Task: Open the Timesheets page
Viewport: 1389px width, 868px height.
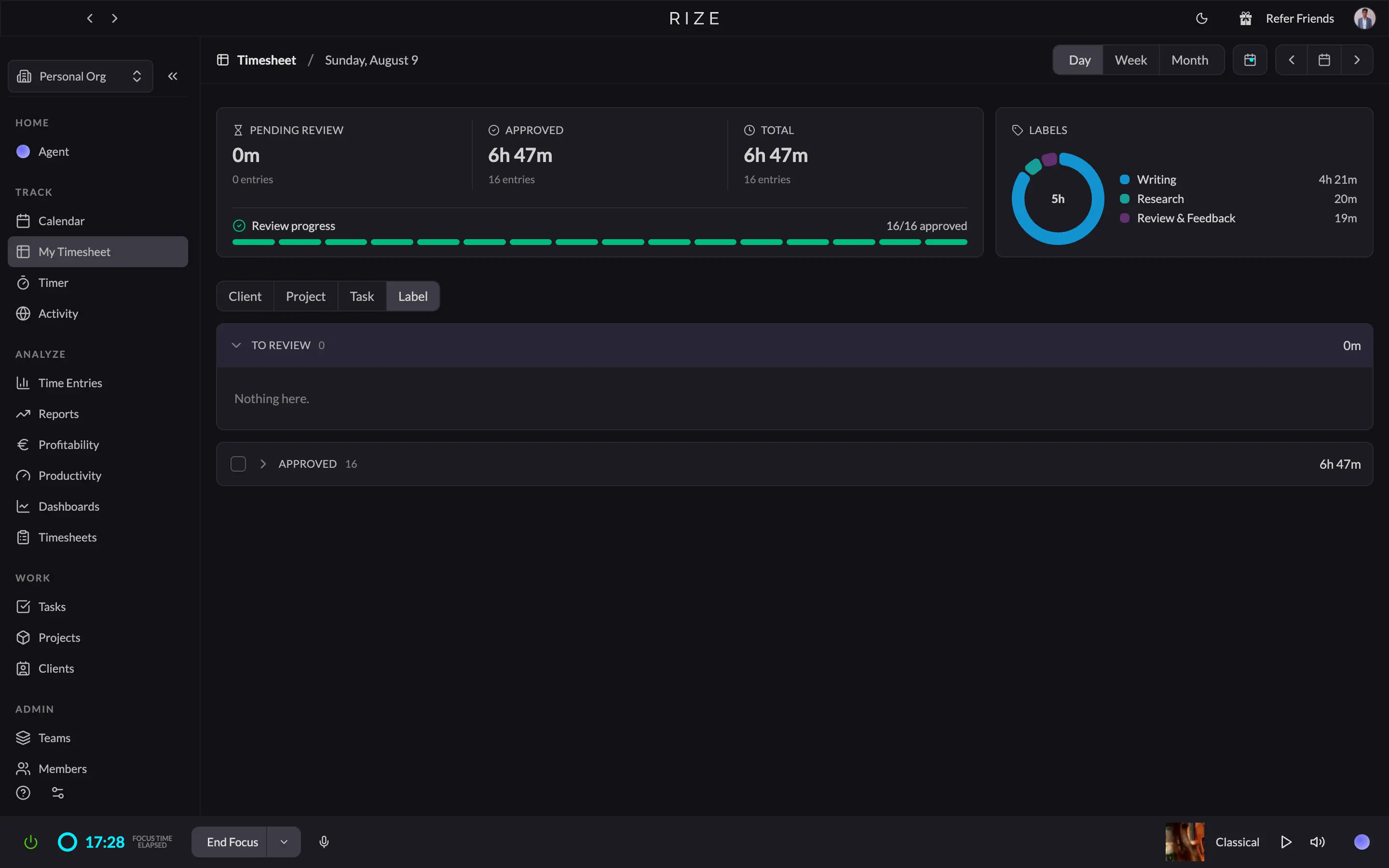Action: pyautogui.click(x=97, y=537)
